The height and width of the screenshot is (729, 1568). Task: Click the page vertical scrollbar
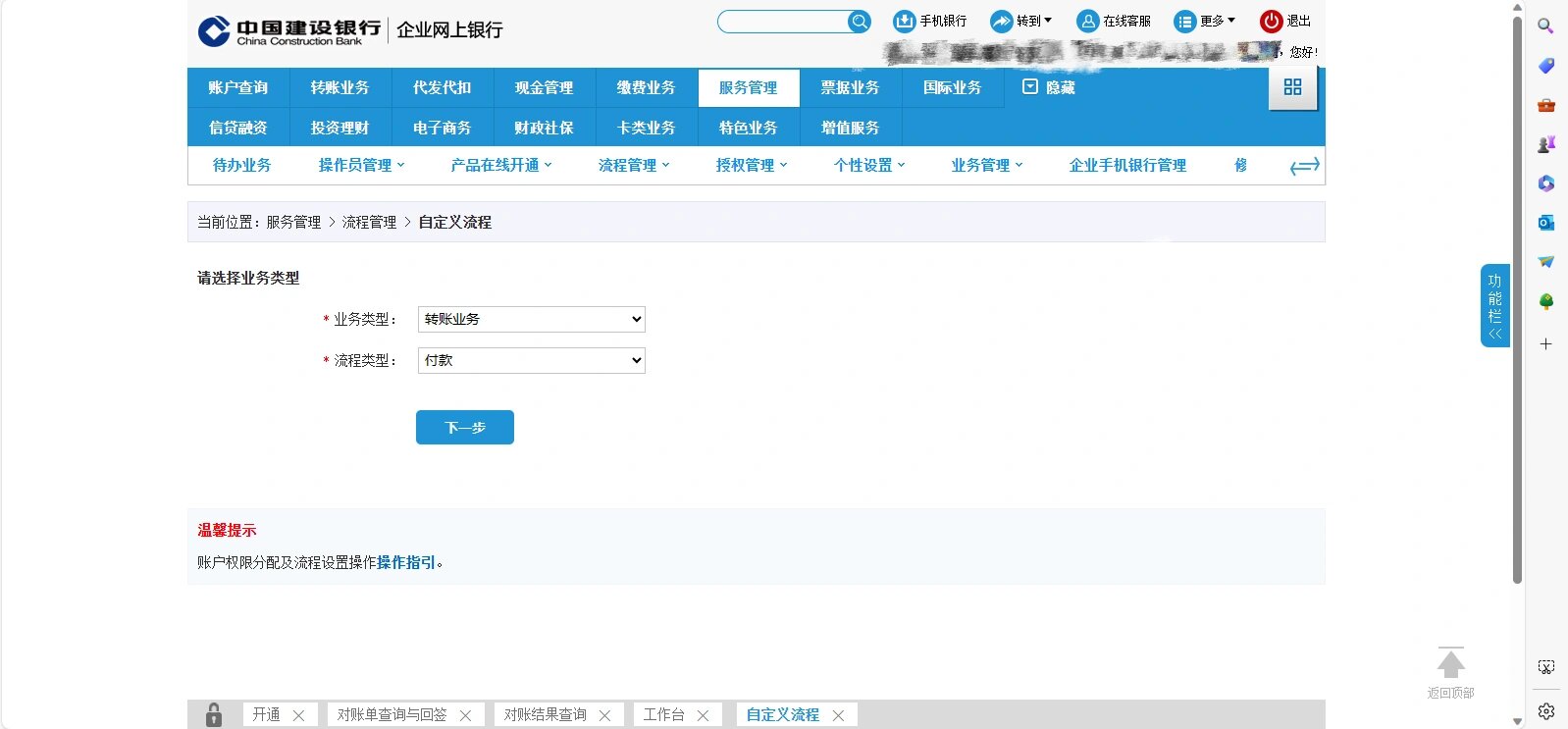(1517, 299)
